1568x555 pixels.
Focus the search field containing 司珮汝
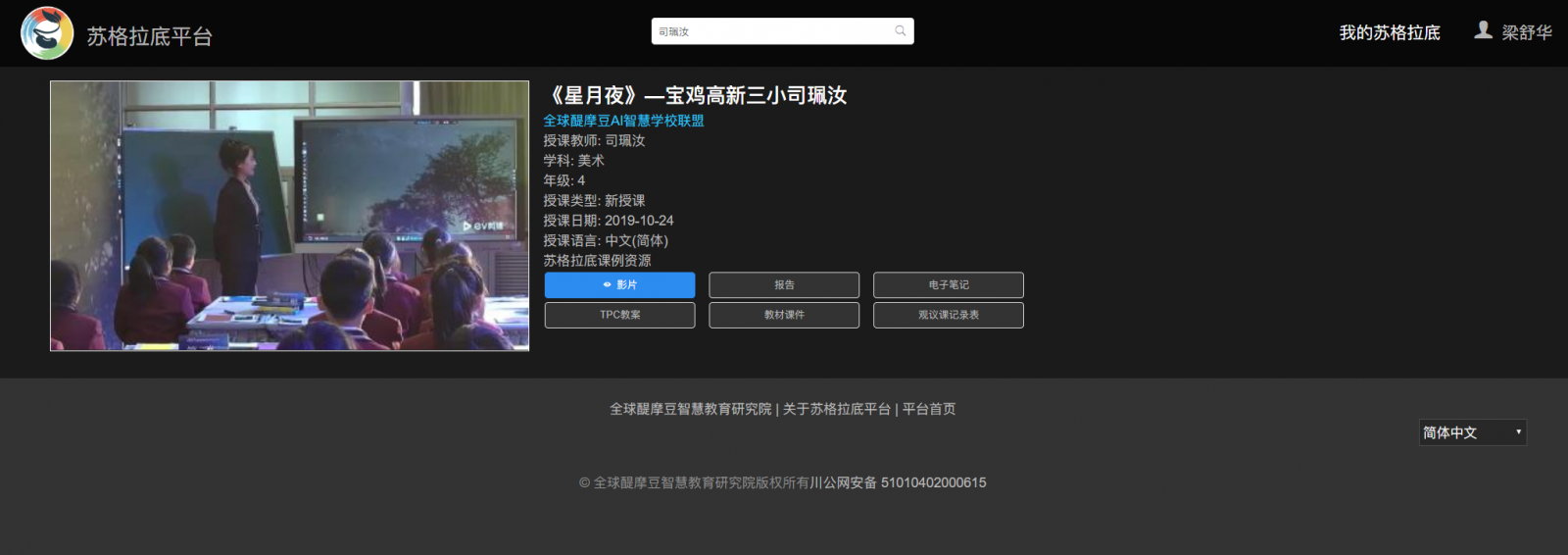click(769, 31)
